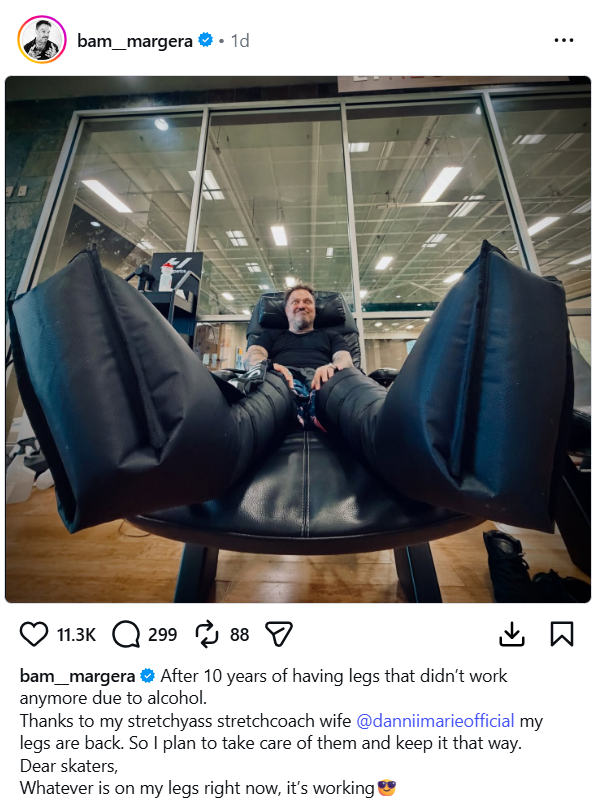Open the three-dot more options menu
Viewport: 599px width, 808px height.
(563, 40)
